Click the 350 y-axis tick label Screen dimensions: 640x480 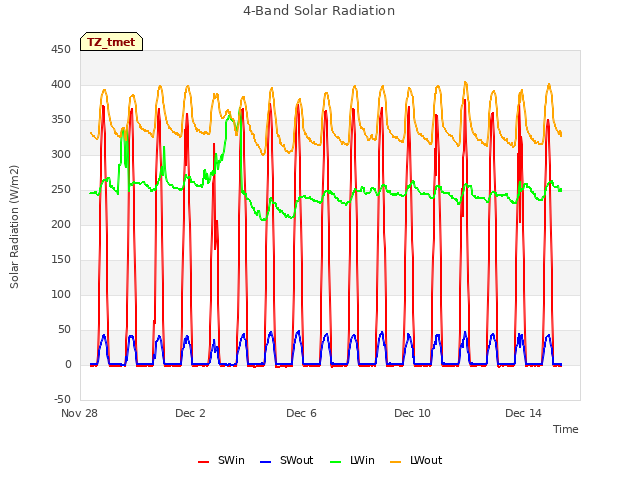[x=61, y=120]
